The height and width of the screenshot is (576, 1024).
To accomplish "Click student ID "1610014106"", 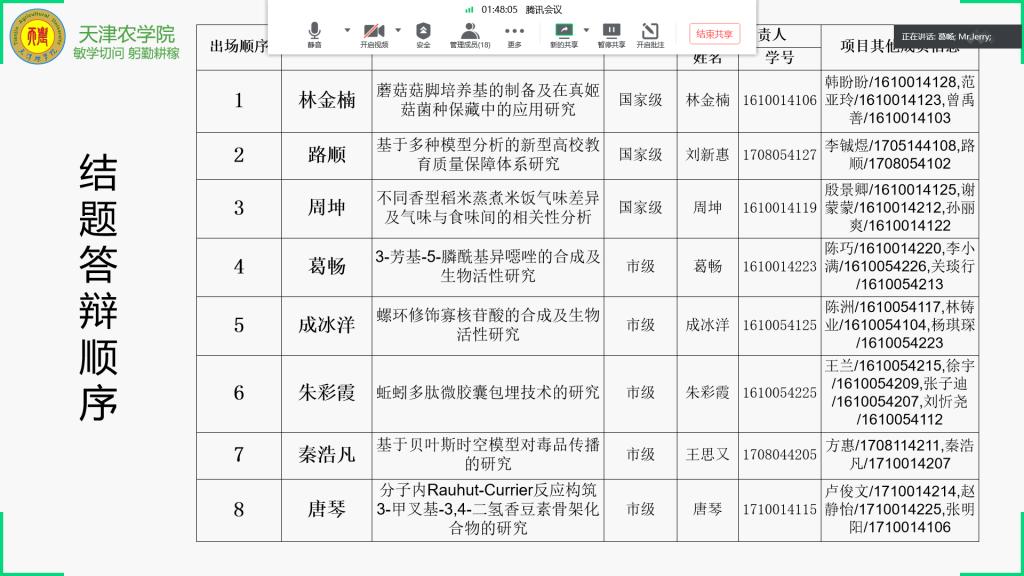I will (x=779, y=101).
